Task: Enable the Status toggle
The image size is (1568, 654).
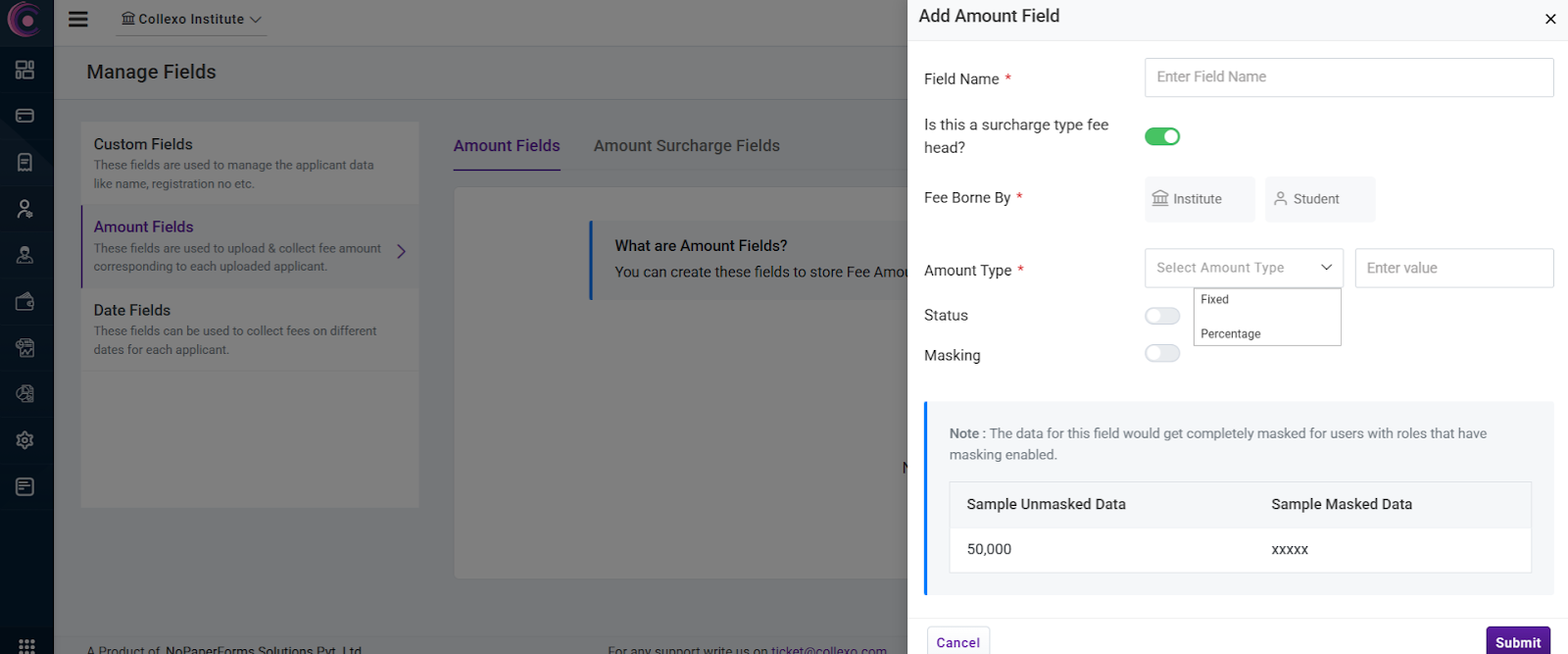Action: [x=1162, y=316]
